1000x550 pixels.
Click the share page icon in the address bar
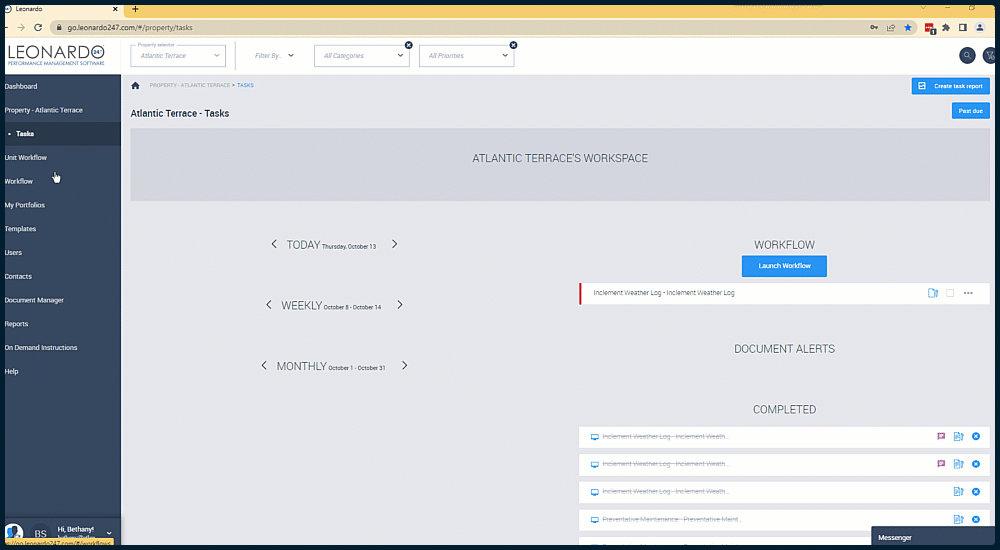[891, 27]
